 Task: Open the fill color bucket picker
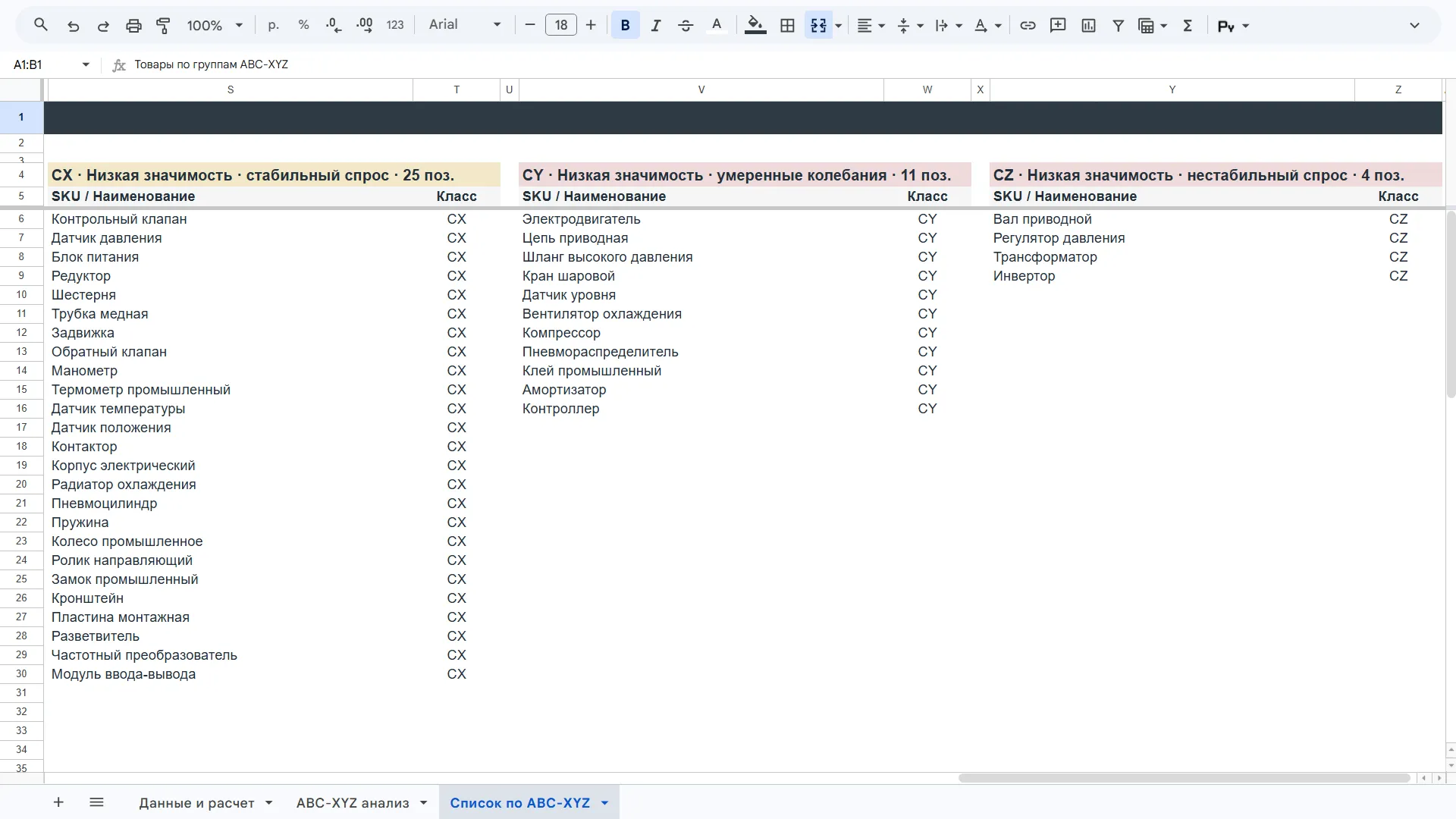click(x=755, y=25)
